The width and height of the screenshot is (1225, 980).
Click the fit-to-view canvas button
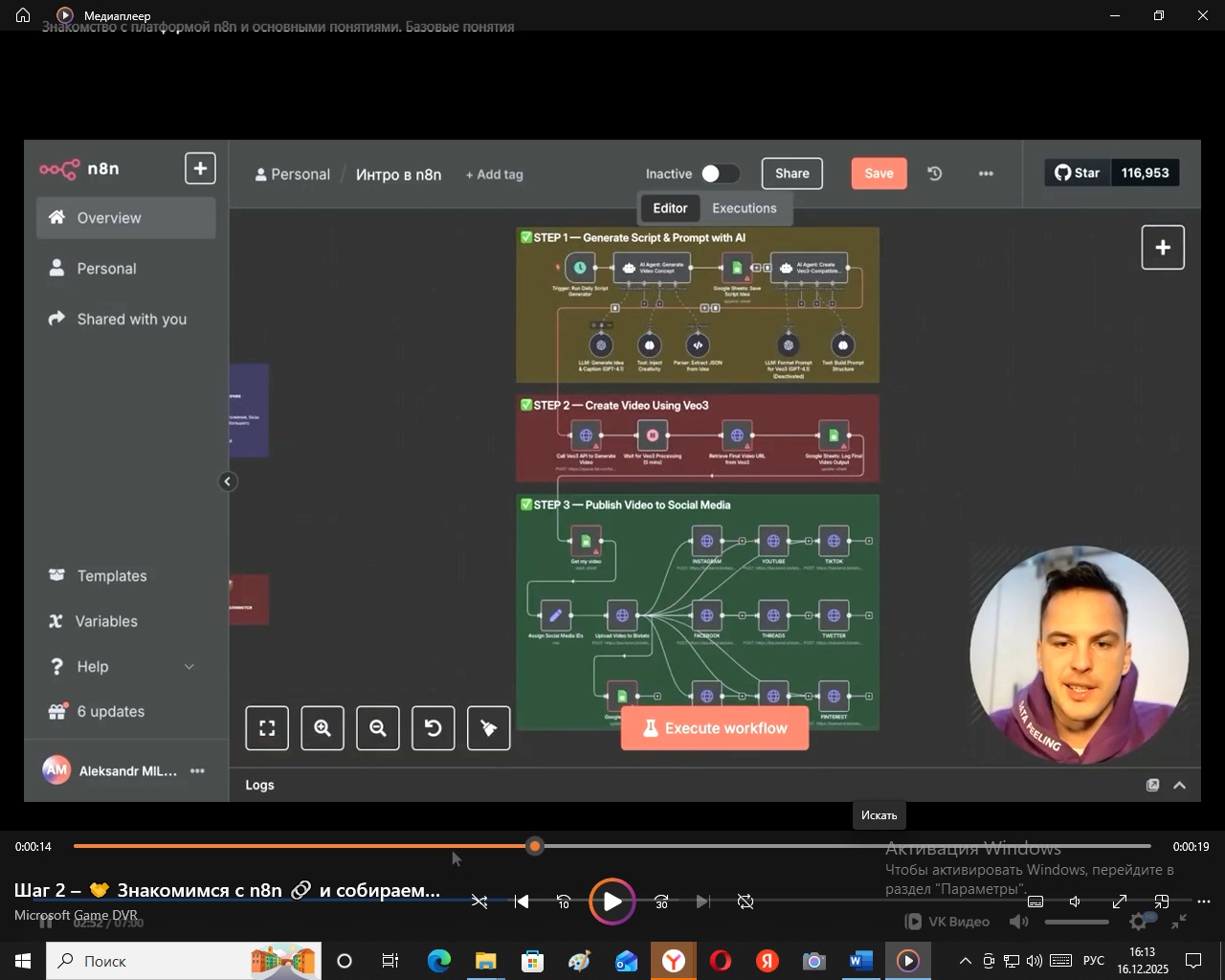pyautogui.click(x=267, y=728)
